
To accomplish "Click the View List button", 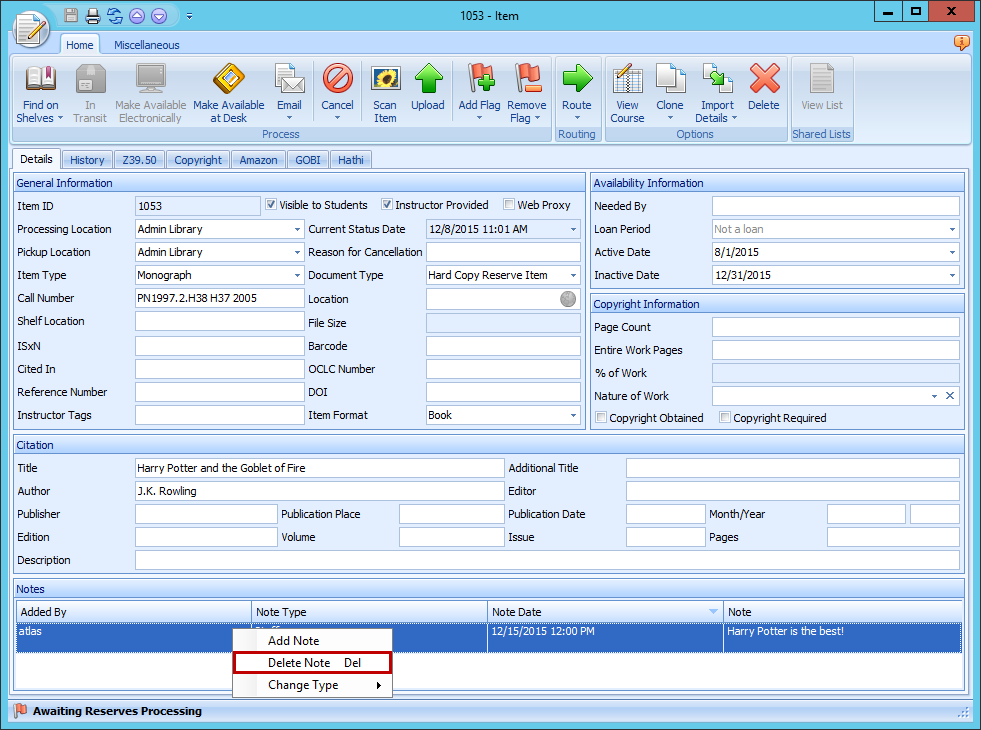I will pyautogui.click(x=821, y=90).
